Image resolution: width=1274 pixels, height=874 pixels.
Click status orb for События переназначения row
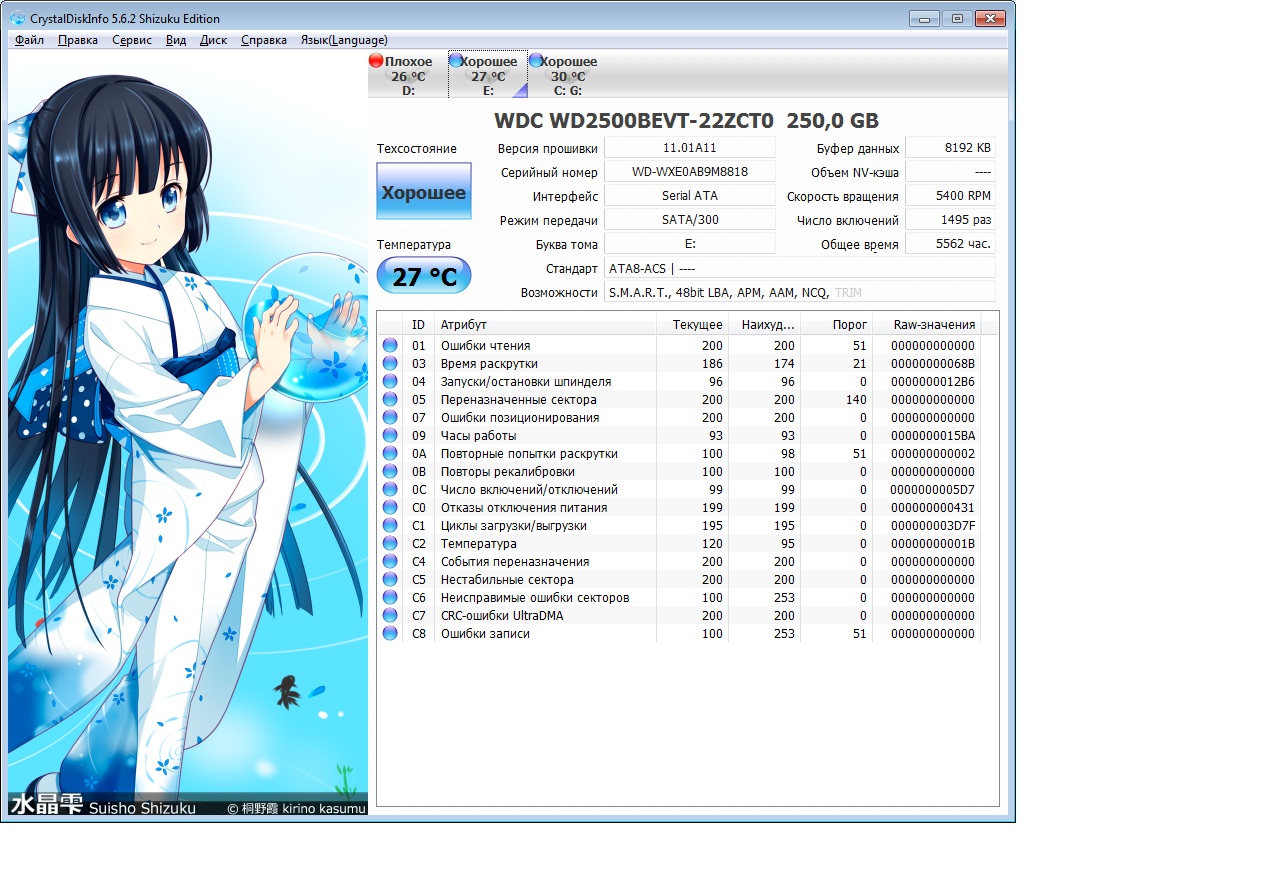[x=390, y=562]
